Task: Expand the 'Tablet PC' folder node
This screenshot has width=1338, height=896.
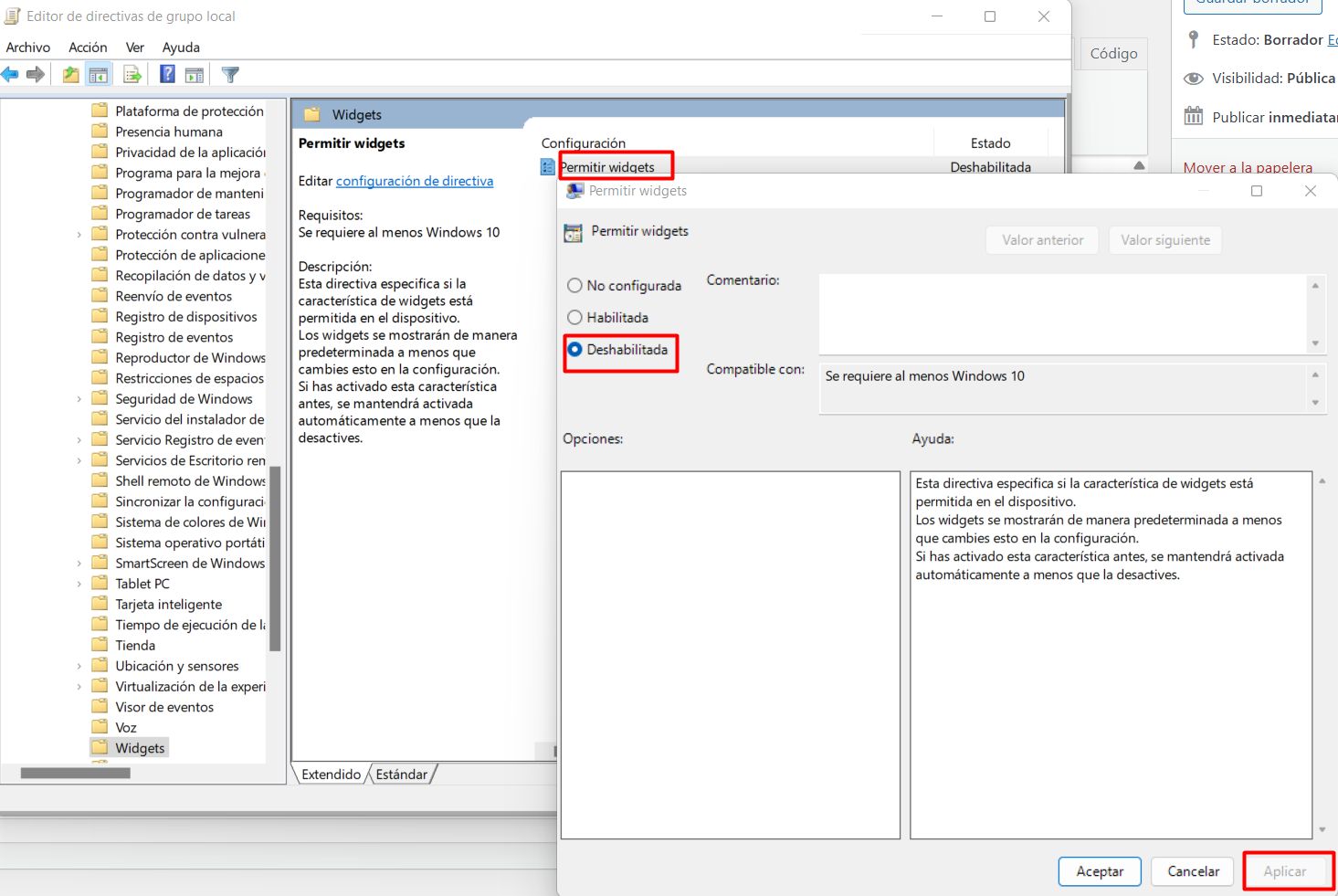Action: click(x=79, y=584)
